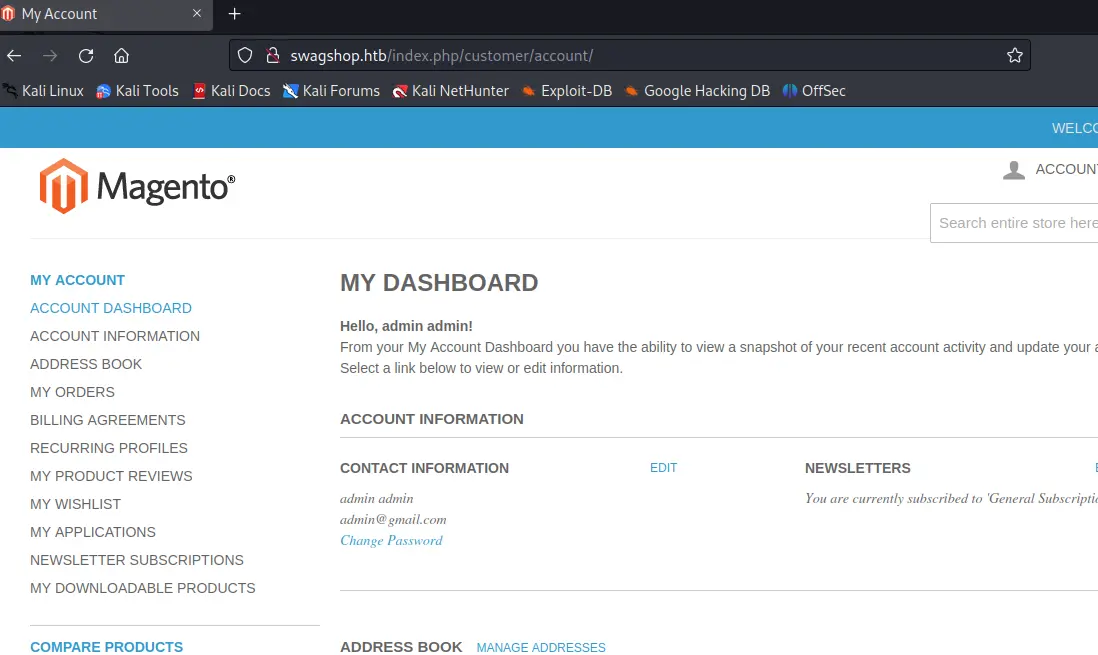The width and height of the screenshot is (1098, 655).
Task: Click the Contact Information heading
Action: pos(424,468)
